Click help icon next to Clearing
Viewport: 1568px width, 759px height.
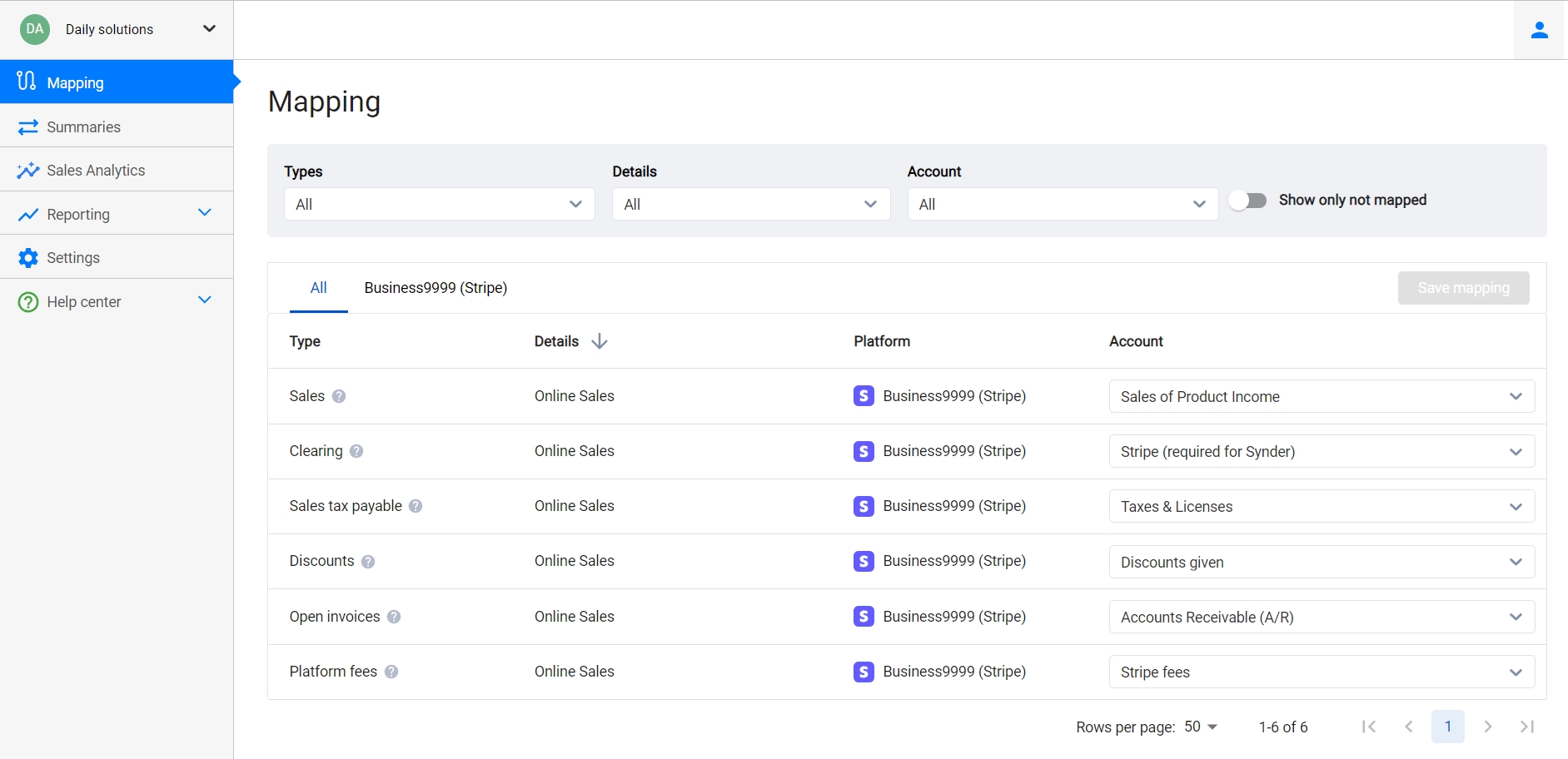356,451
